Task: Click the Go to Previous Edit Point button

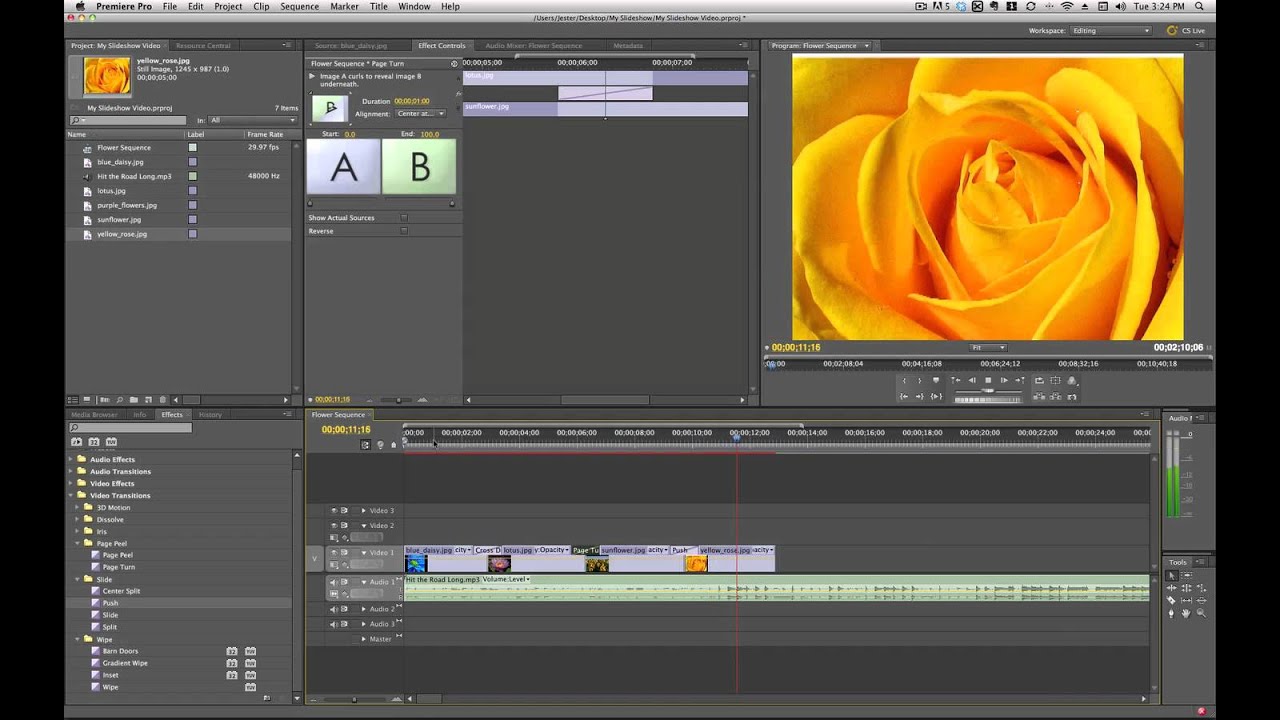Action: pos(955,380)
